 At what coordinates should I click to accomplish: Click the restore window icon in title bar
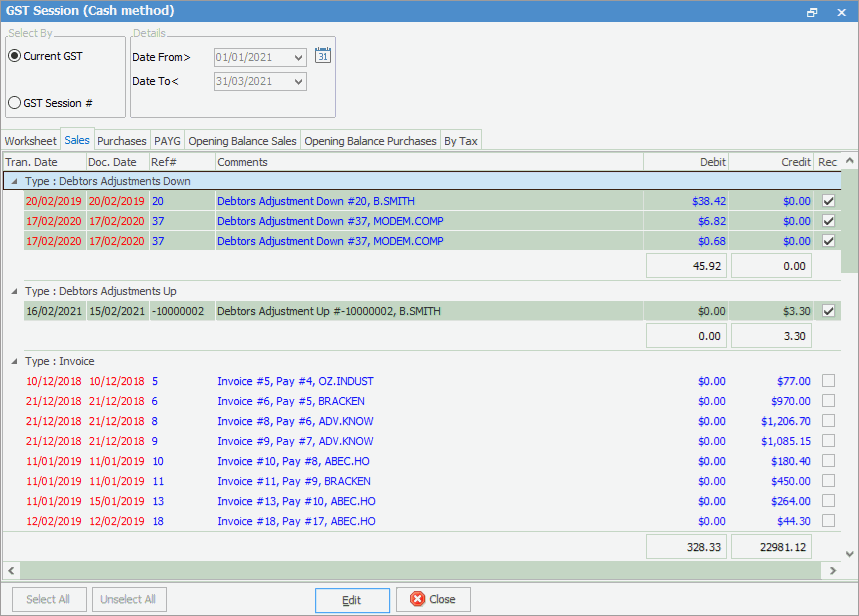pos(812,12)
